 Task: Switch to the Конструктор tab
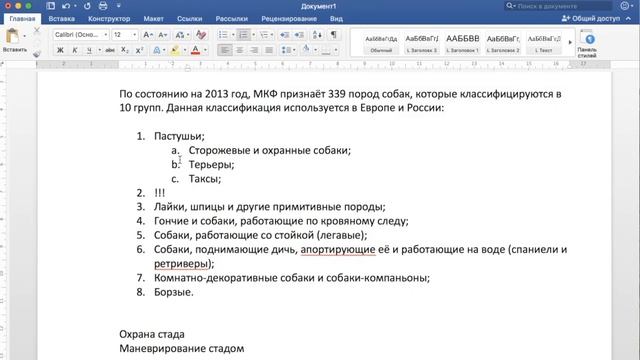(x=109, y=19)
